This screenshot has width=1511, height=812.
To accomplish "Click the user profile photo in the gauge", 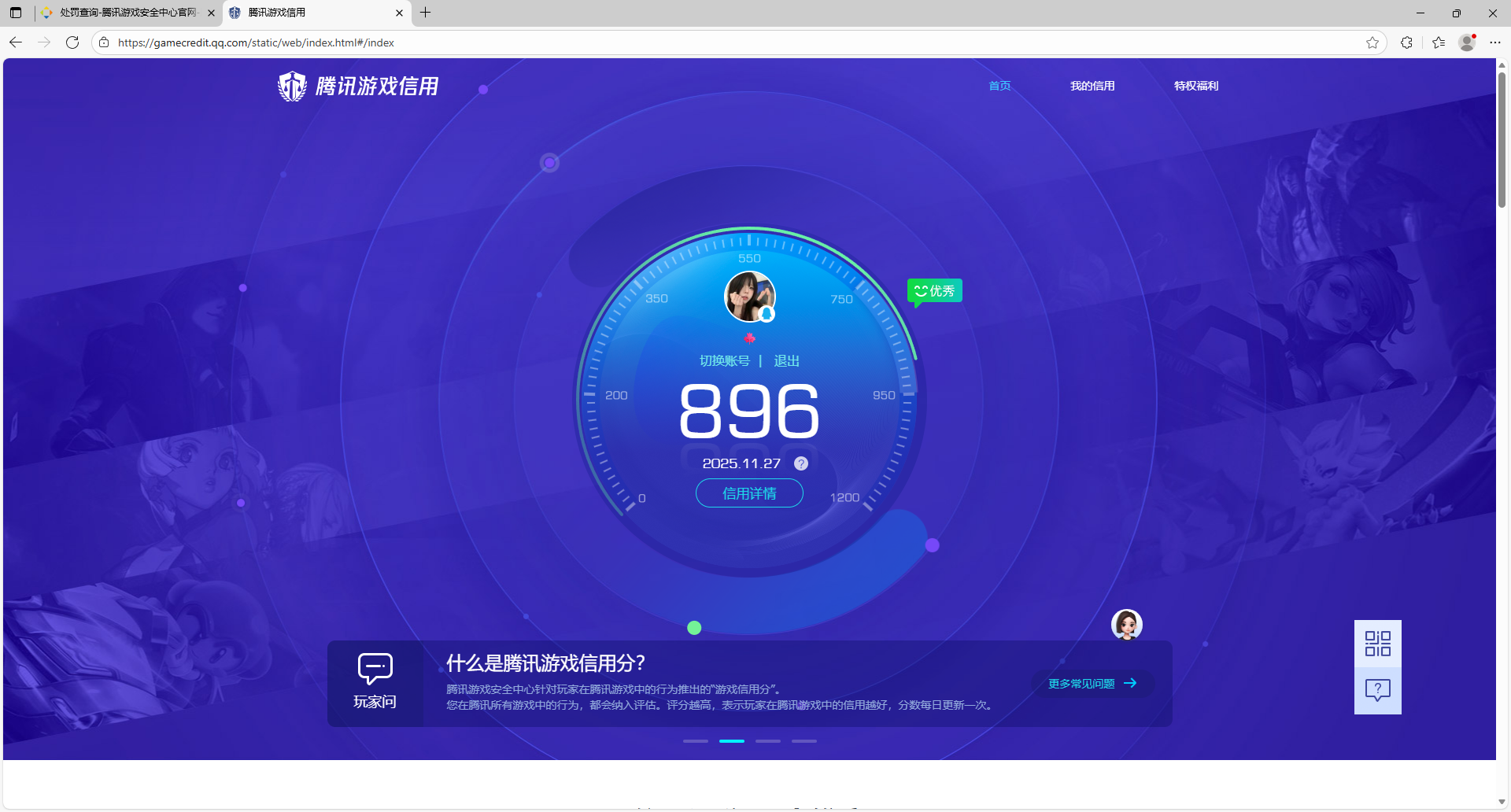I will click(749, 297).
